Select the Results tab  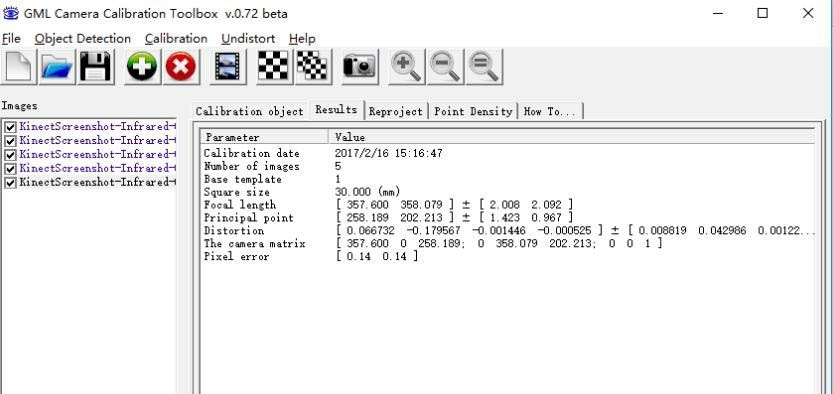click(336, 110)
